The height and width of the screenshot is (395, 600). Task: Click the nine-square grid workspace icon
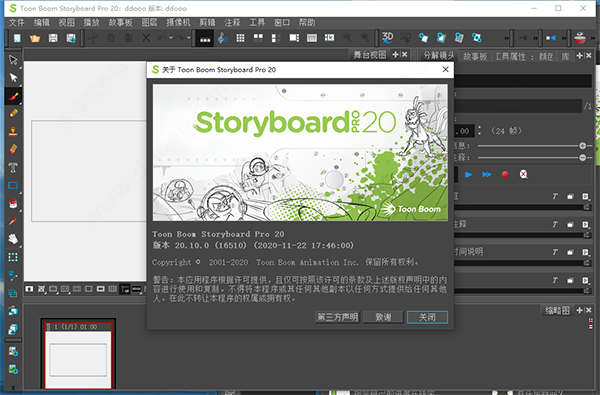[x=240, y=38]
